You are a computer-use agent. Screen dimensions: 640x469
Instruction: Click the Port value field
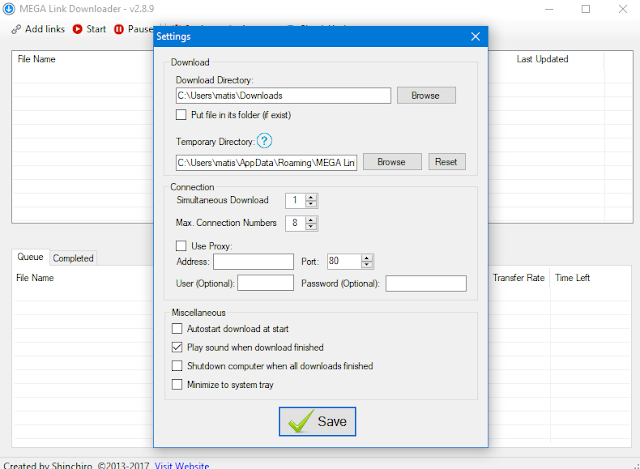pos(344,261)
